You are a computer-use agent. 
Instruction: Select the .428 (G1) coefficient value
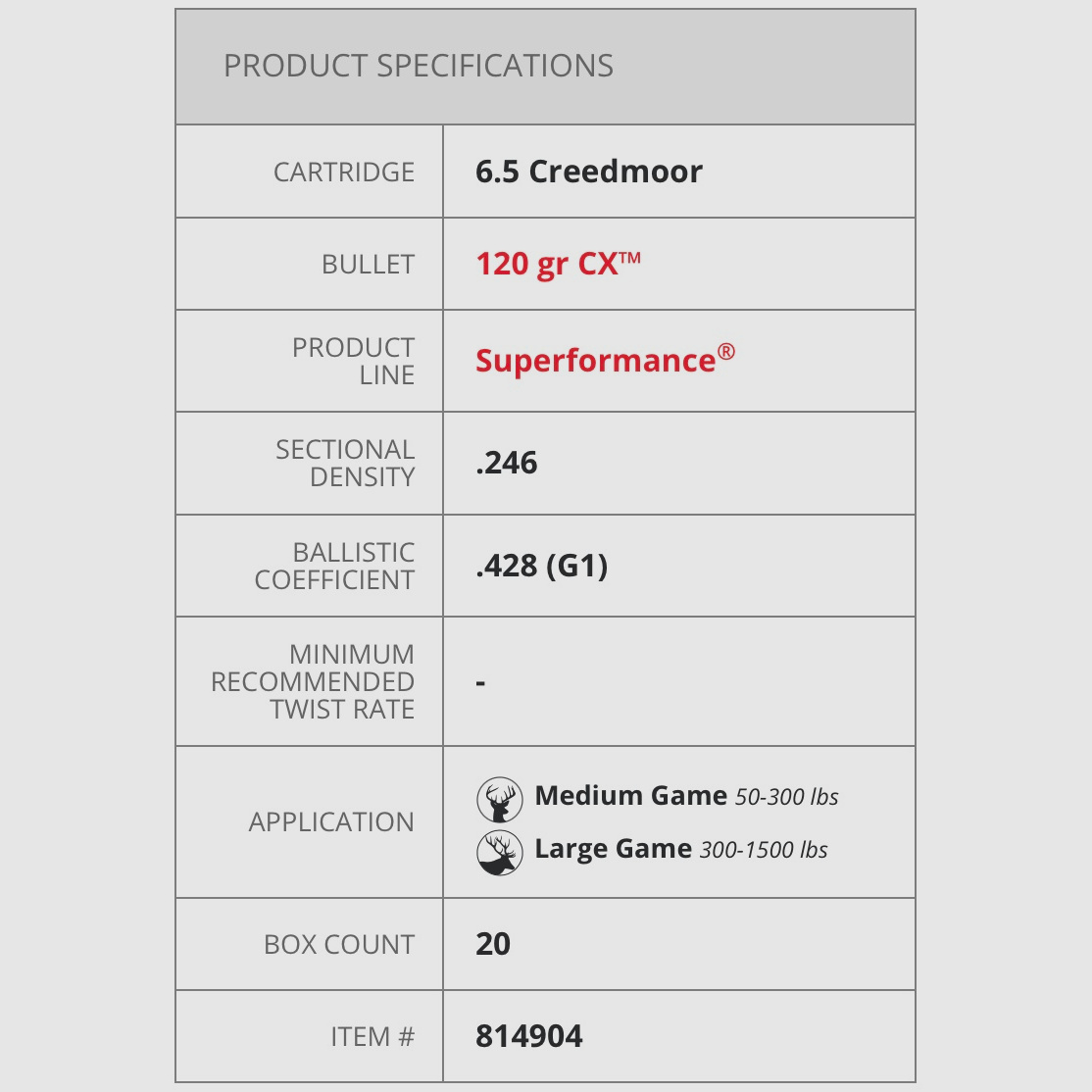541,566
